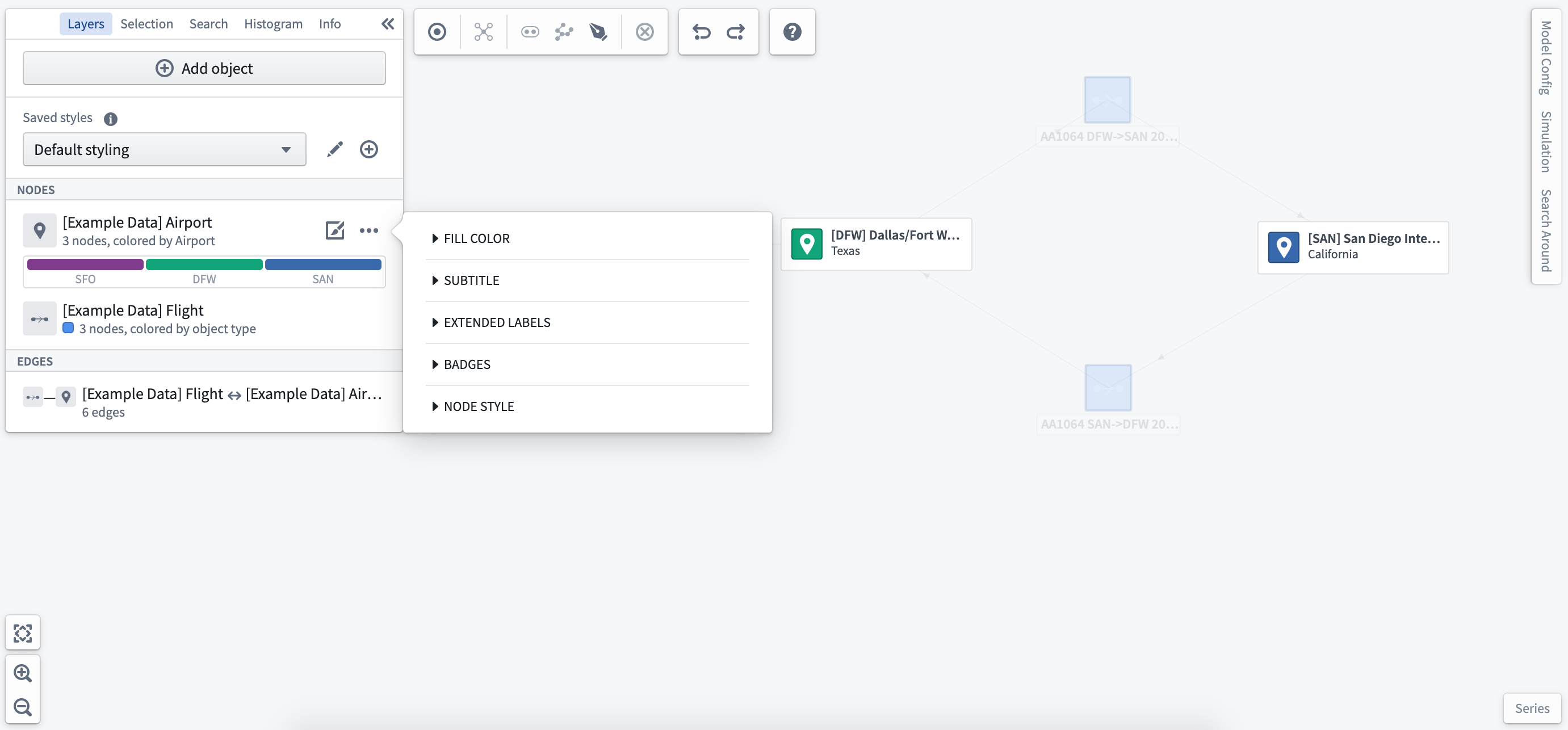This screenshot has height=730, width=1568.
Task: Click the Flight layer node icon
Action: tap(40, 318)
